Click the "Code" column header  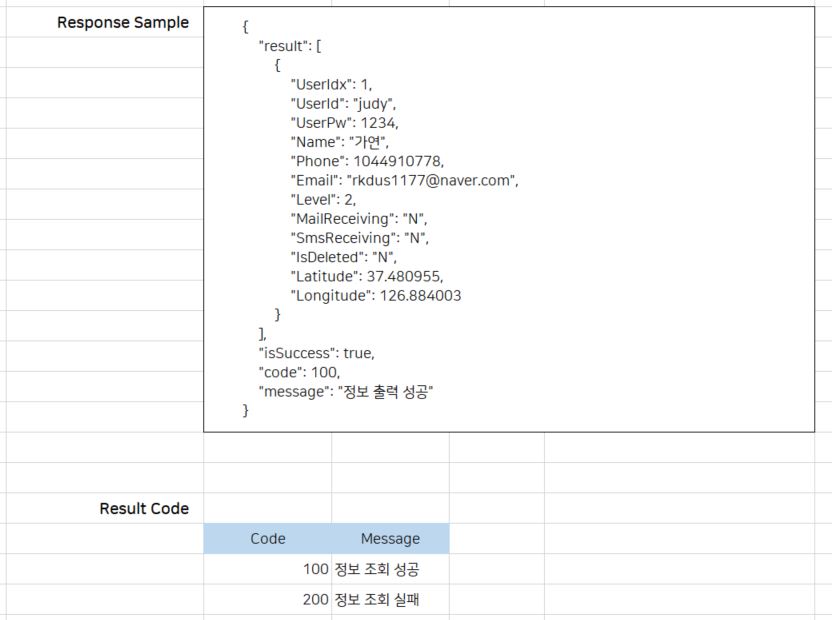(x=267, y=538)
